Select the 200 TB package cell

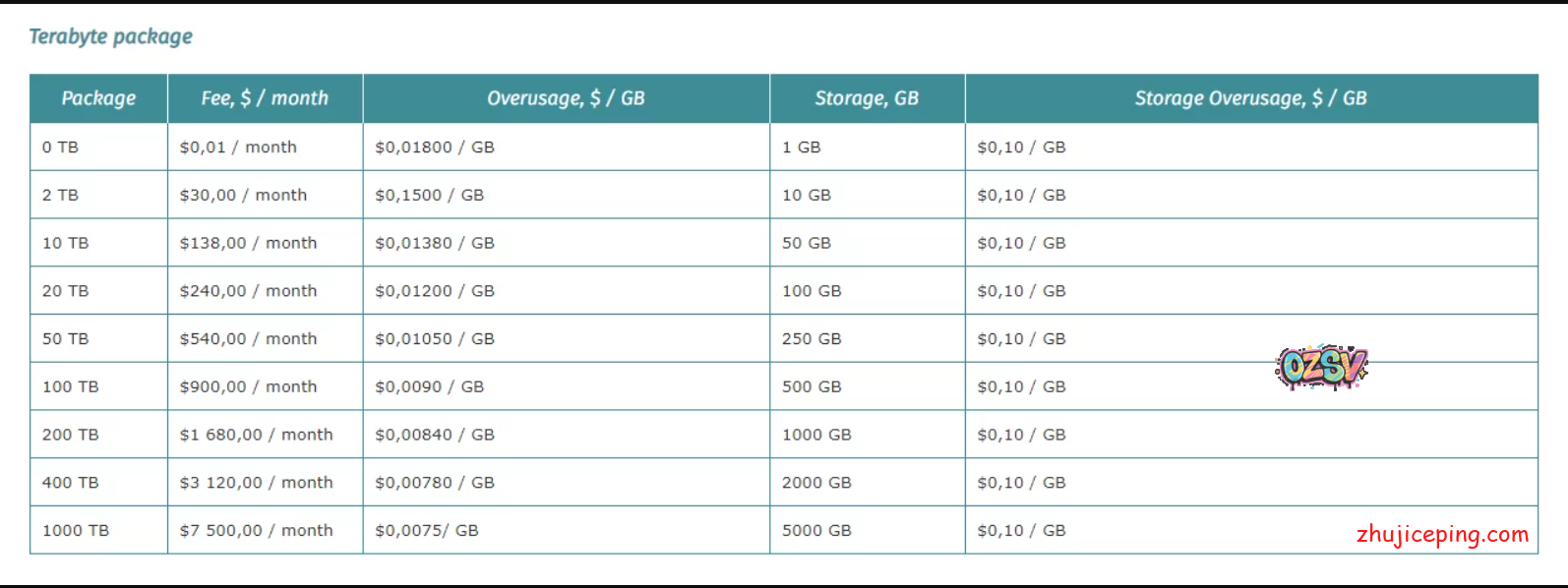click(70, 435)
